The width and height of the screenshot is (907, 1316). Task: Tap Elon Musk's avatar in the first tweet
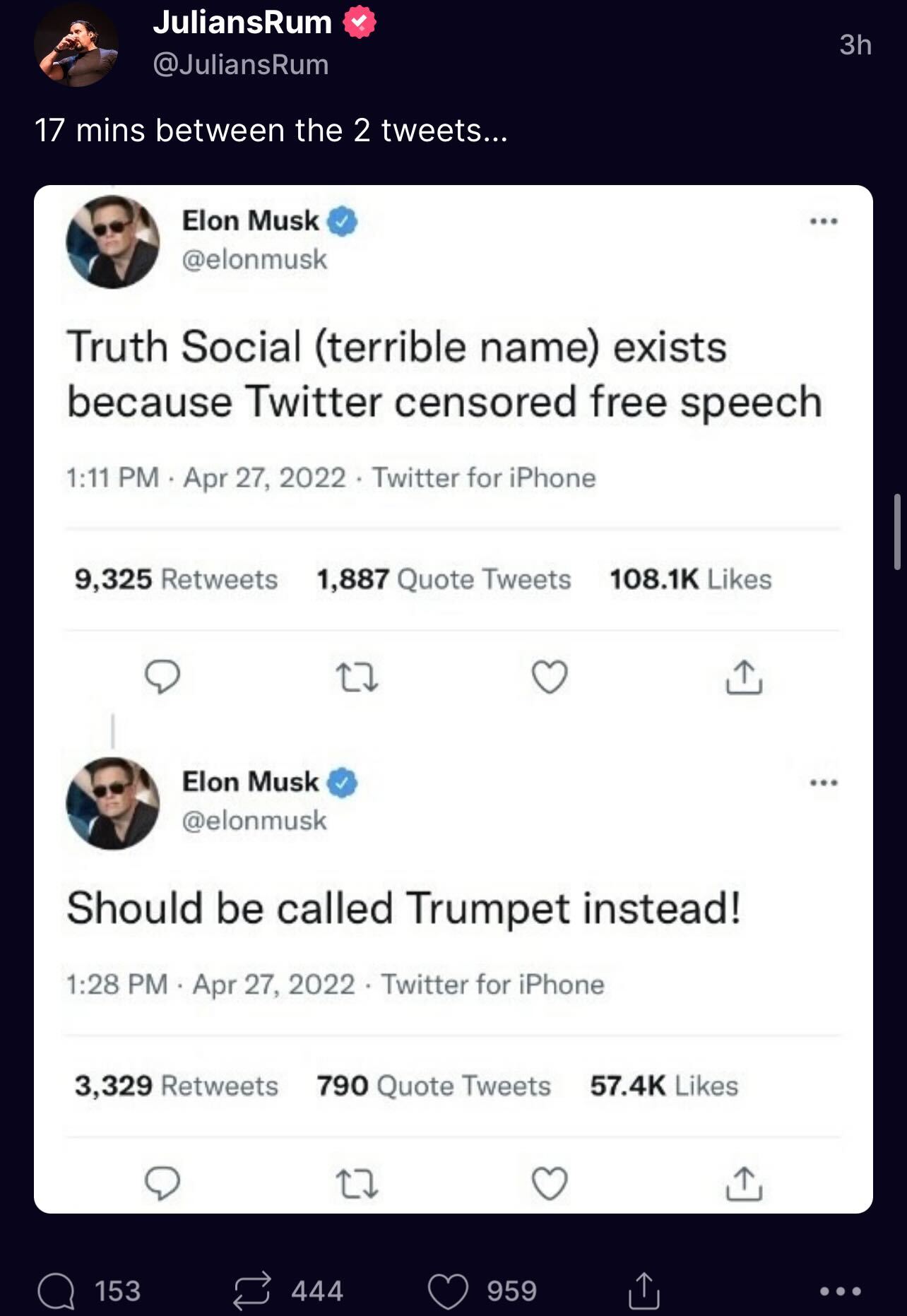click(113, 242)
